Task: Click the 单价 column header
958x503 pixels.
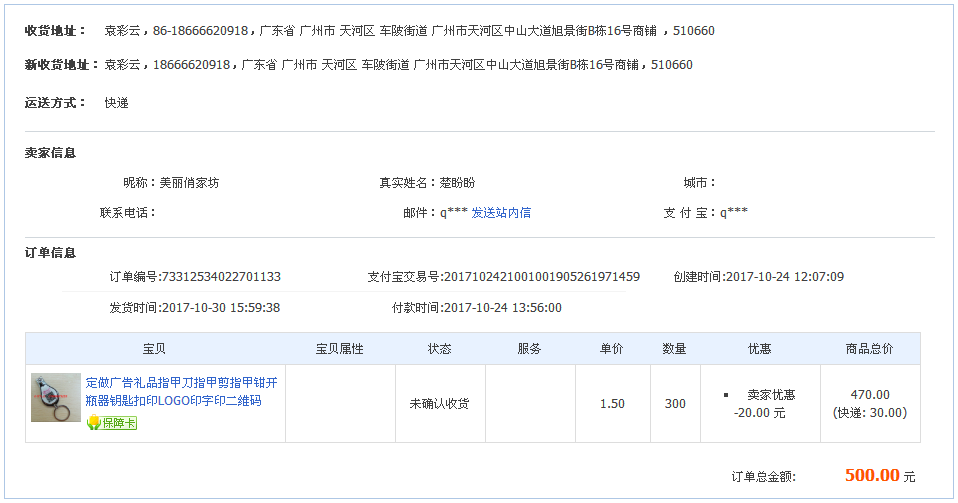Action: point(612,349)
